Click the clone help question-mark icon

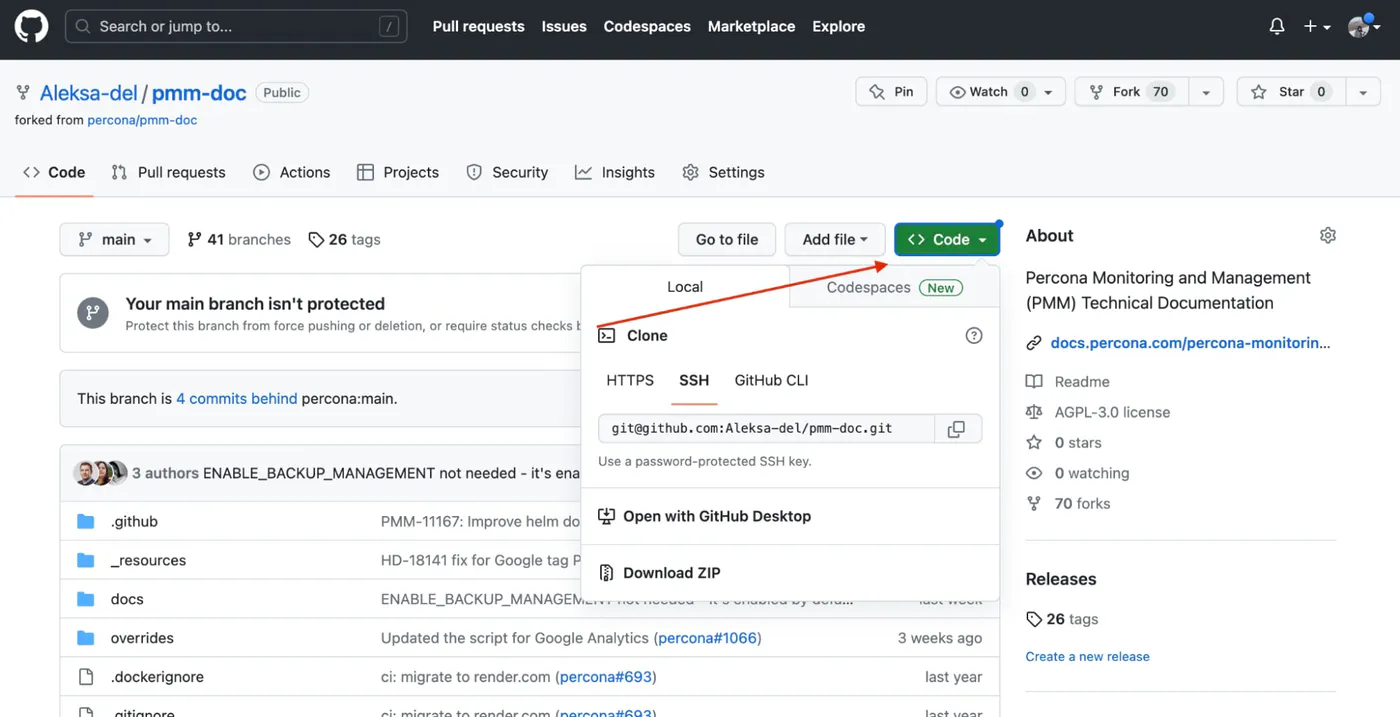(974, 336)
